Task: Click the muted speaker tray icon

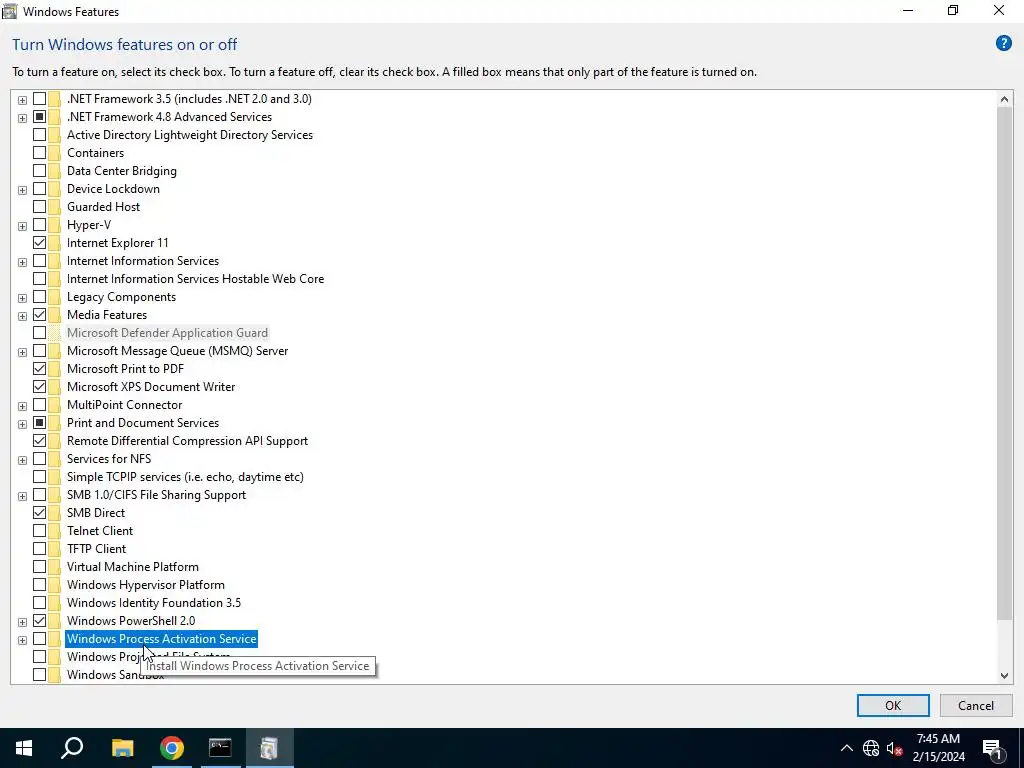Action: [894, 748]
